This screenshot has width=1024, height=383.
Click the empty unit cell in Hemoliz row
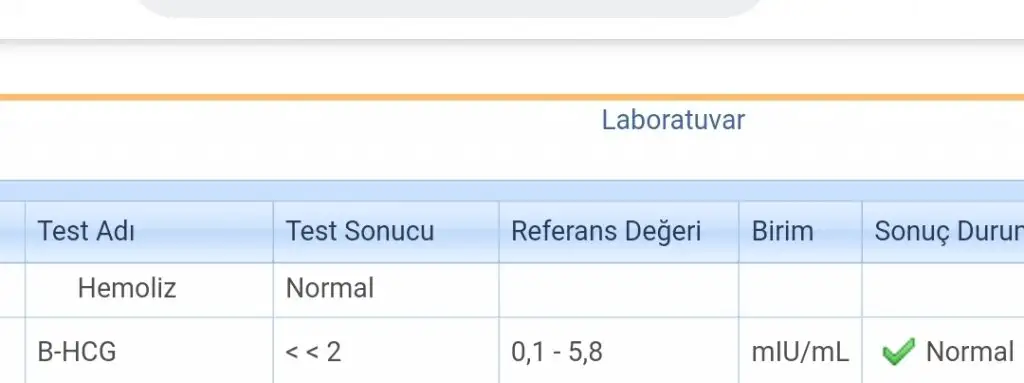(x=801, y=290)
